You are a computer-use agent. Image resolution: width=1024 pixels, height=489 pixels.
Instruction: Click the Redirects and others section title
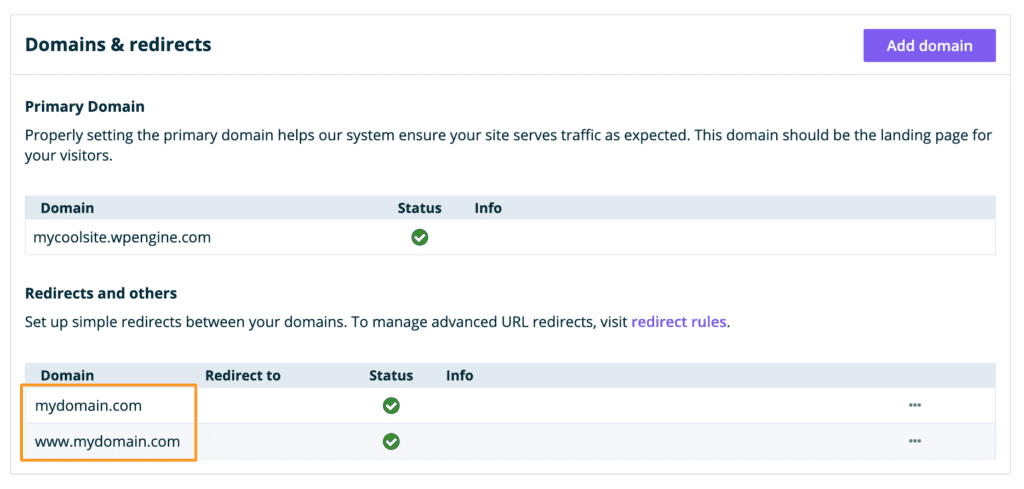pyautogui.click(x=101, y=293)
